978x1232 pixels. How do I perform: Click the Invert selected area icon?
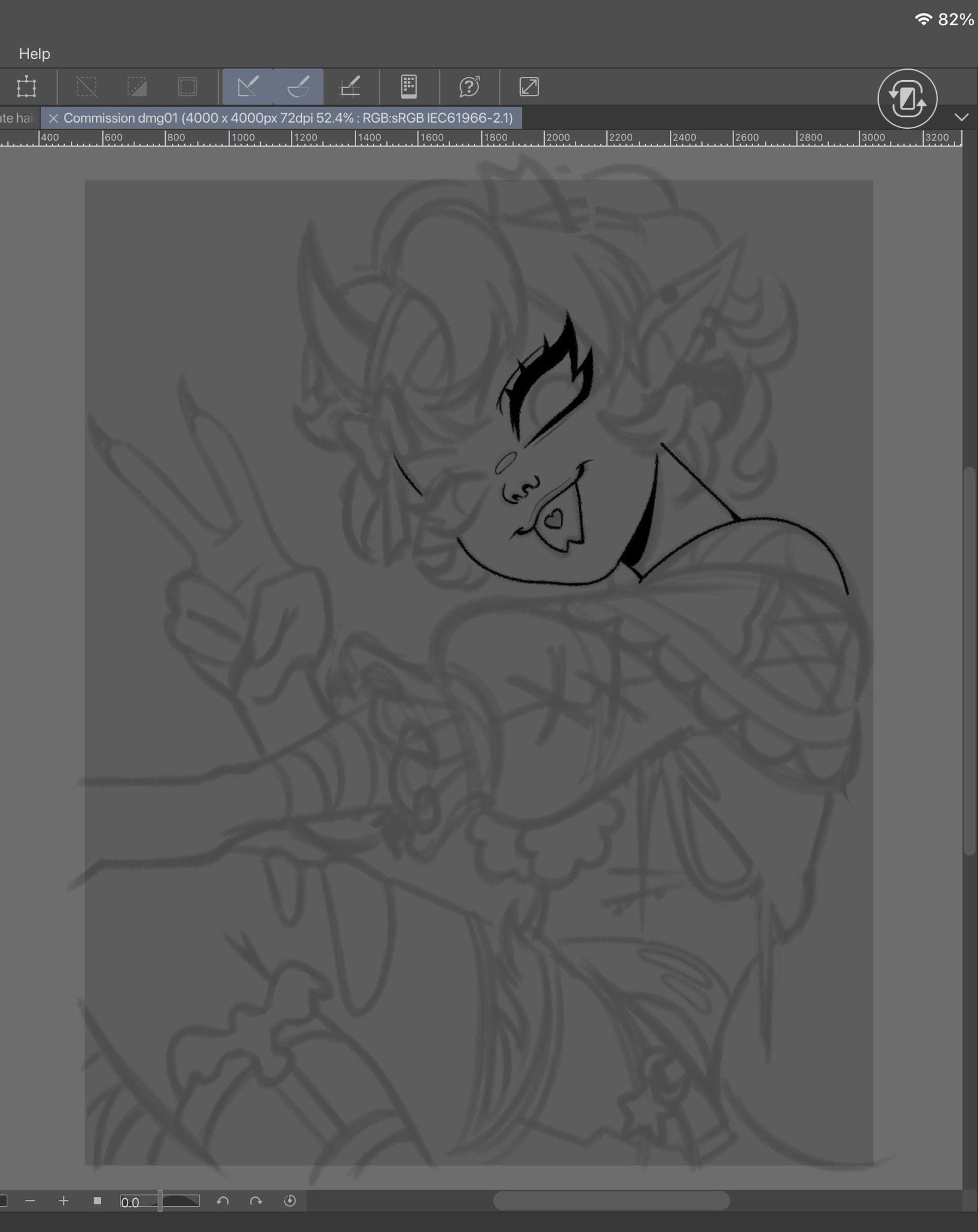(x=137, y=87)
